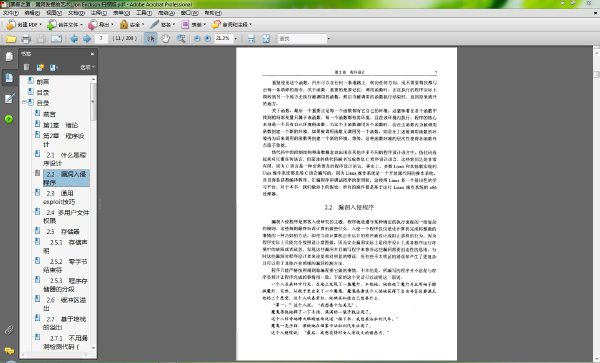600x363 pixels.
Task: Open the Comments panel icon
Action: [x=9, y=350]
